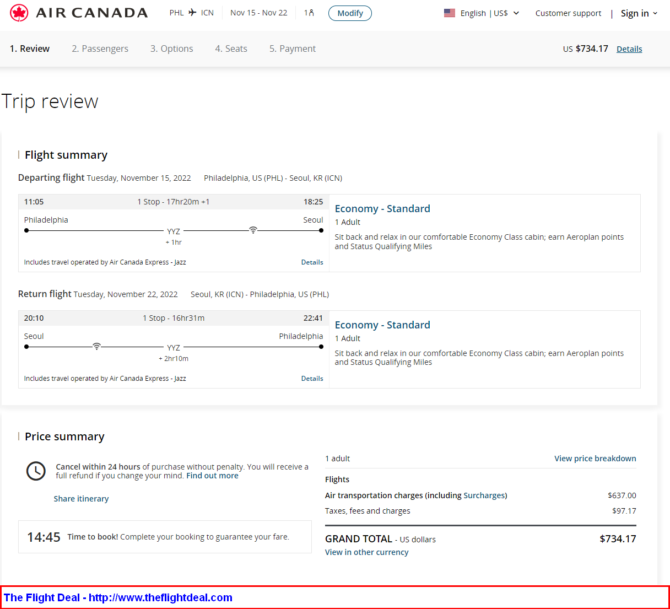Click 11:05 departure time
The height and width of the screenshot is (609, 670).
tap(34, 202)
